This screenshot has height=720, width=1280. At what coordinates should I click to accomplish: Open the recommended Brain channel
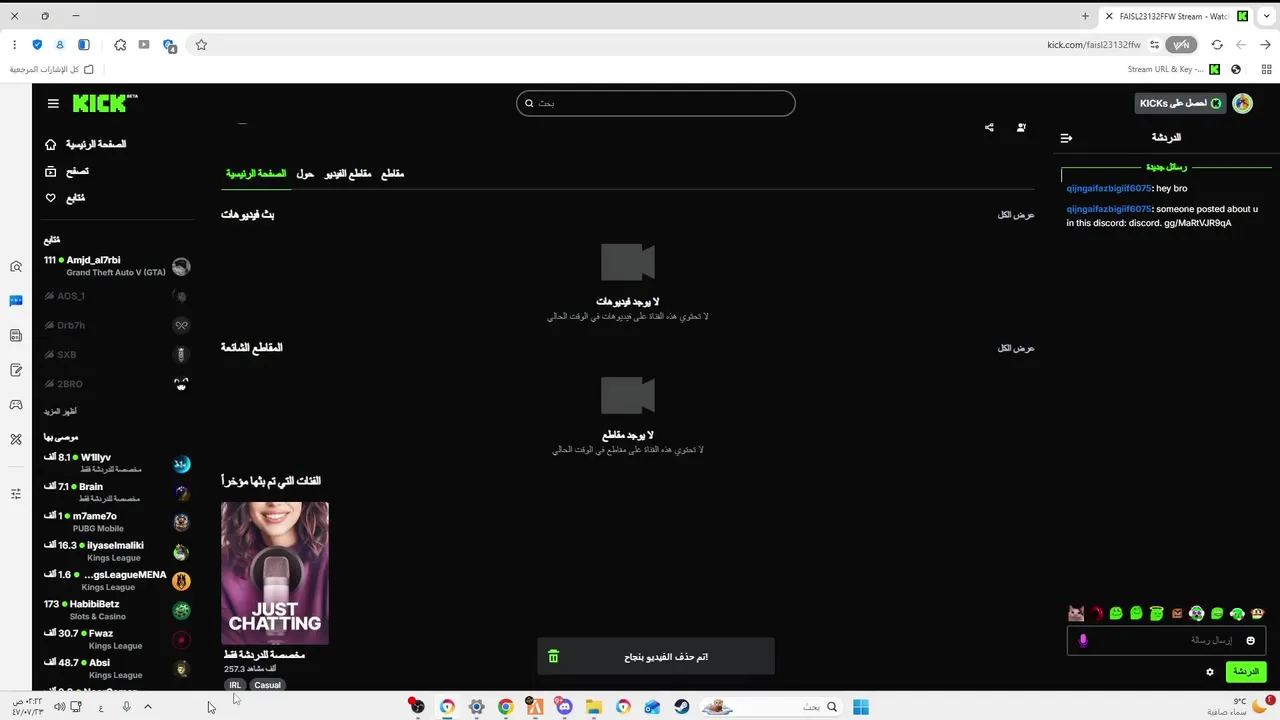116,492
